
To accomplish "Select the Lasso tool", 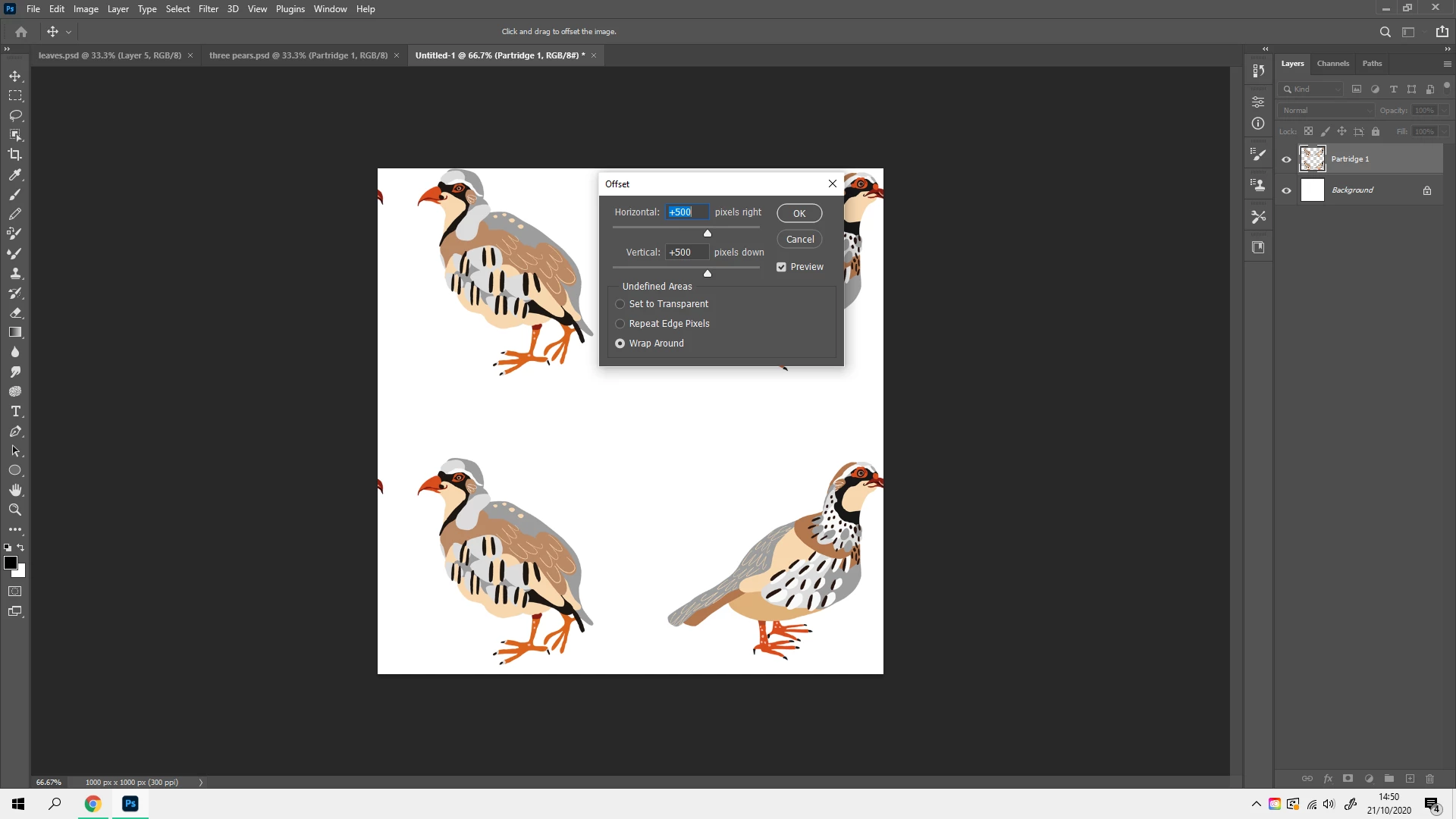I will (15, 115).
